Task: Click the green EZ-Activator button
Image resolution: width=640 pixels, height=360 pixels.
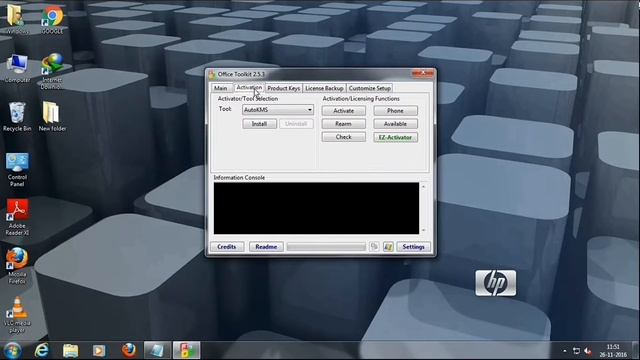Action: coord(395,138)
